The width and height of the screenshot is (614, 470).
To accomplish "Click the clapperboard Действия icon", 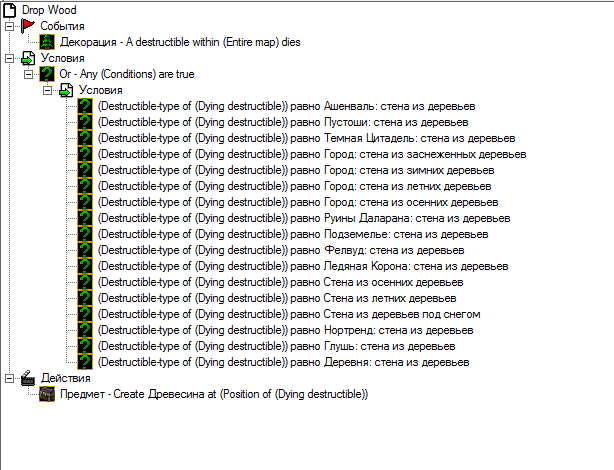I will click(28, 378).
